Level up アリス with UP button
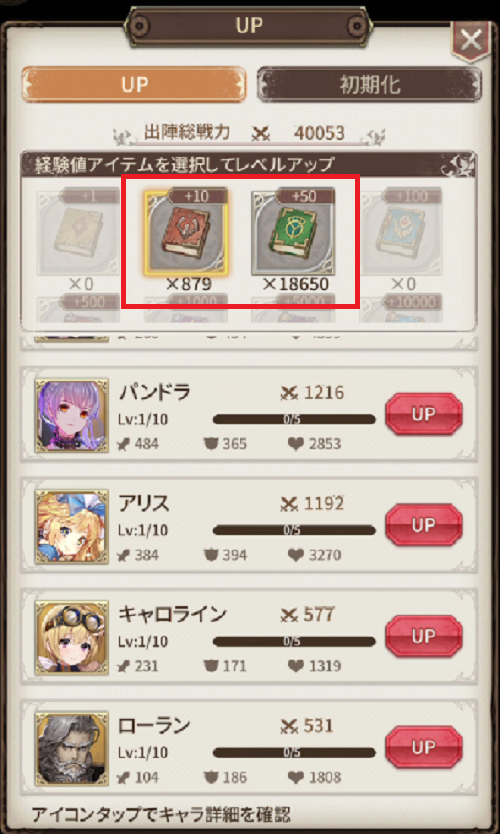Screen dimensions: 500x834 (x=423, y=525)
